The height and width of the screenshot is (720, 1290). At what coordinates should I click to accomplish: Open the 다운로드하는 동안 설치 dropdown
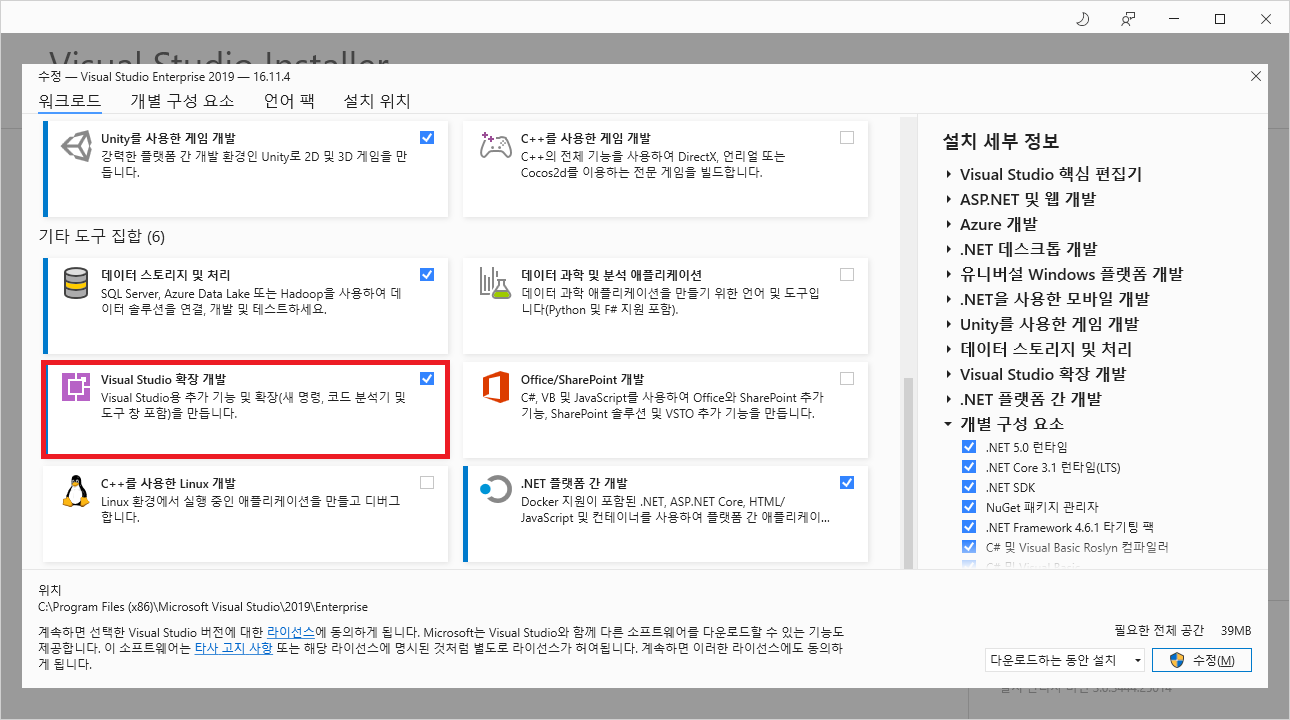tap(1064, 660)
